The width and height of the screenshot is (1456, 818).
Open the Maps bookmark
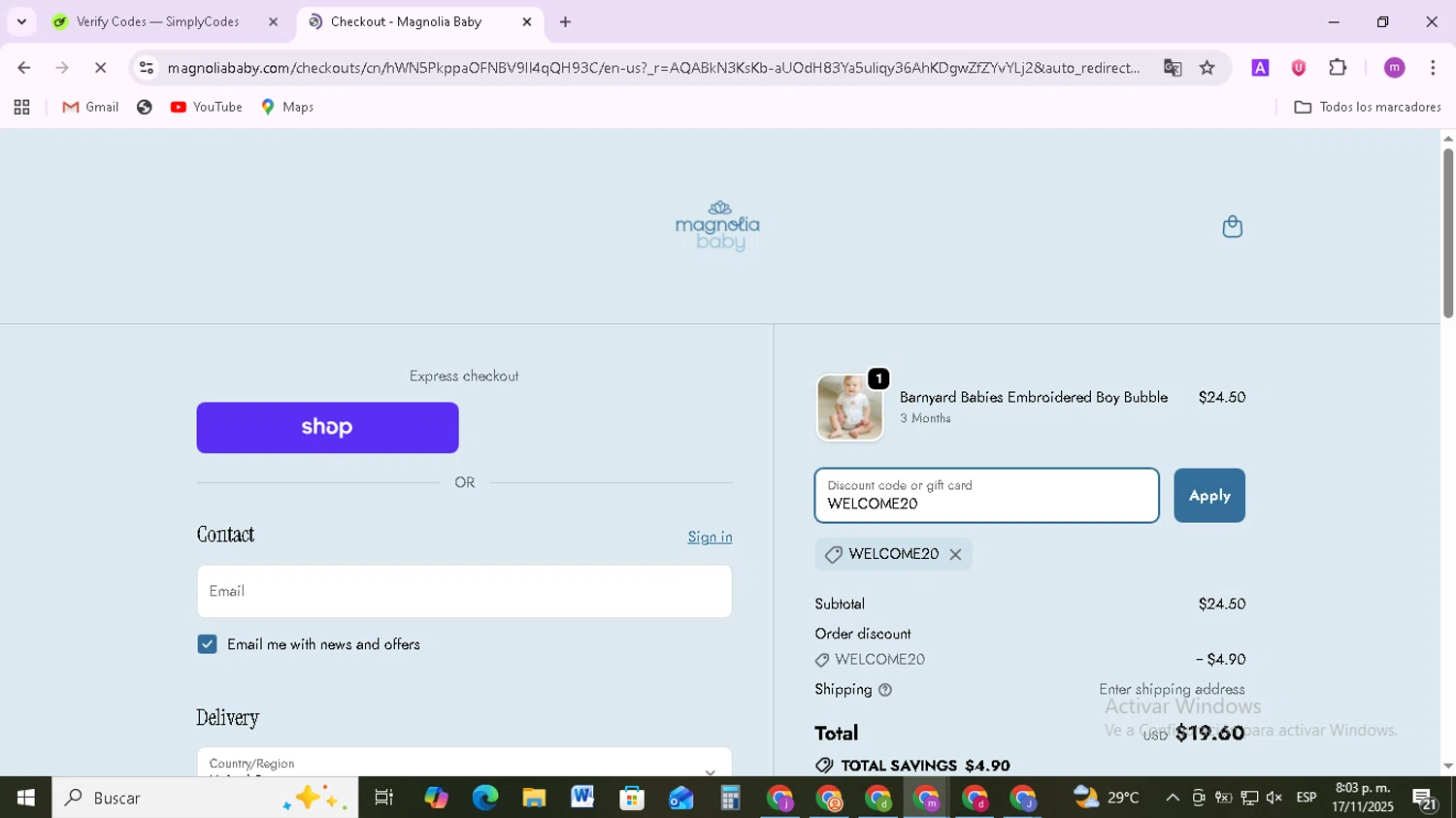[x=287, y=108]
